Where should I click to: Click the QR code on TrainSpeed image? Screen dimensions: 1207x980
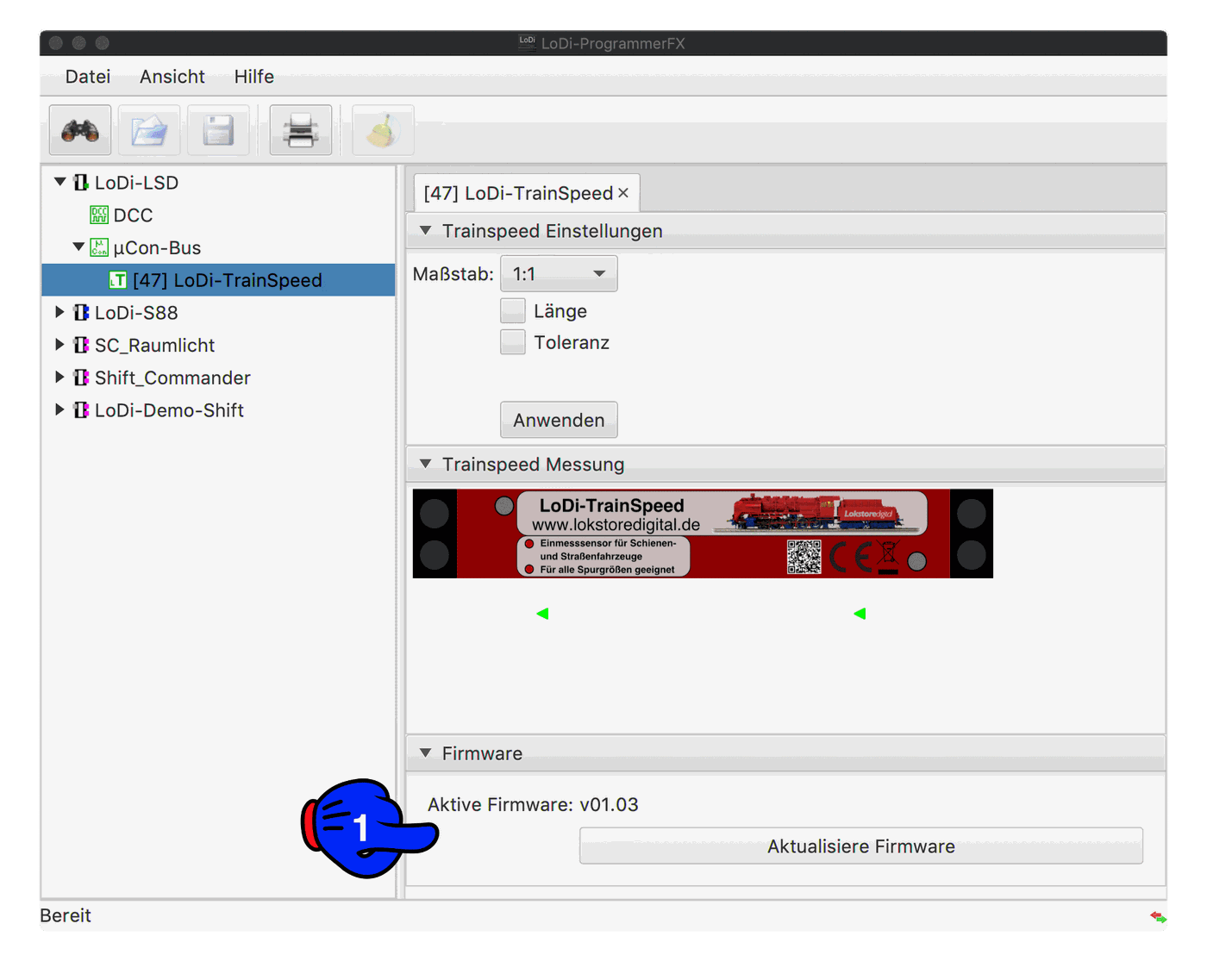coord(804,557)
